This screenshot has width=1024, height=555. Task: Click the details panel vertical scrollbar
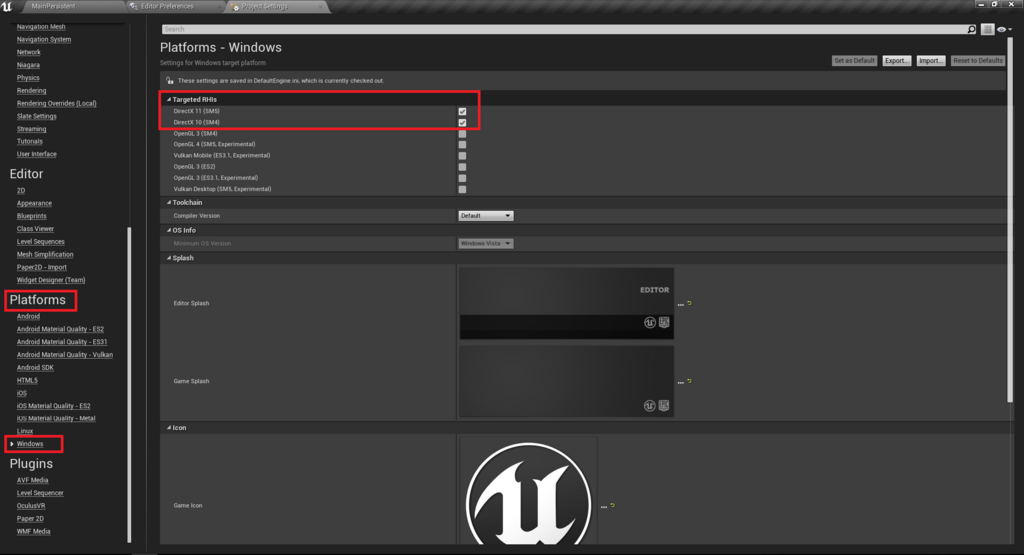pyautogui.click(x=1010, y=220)
